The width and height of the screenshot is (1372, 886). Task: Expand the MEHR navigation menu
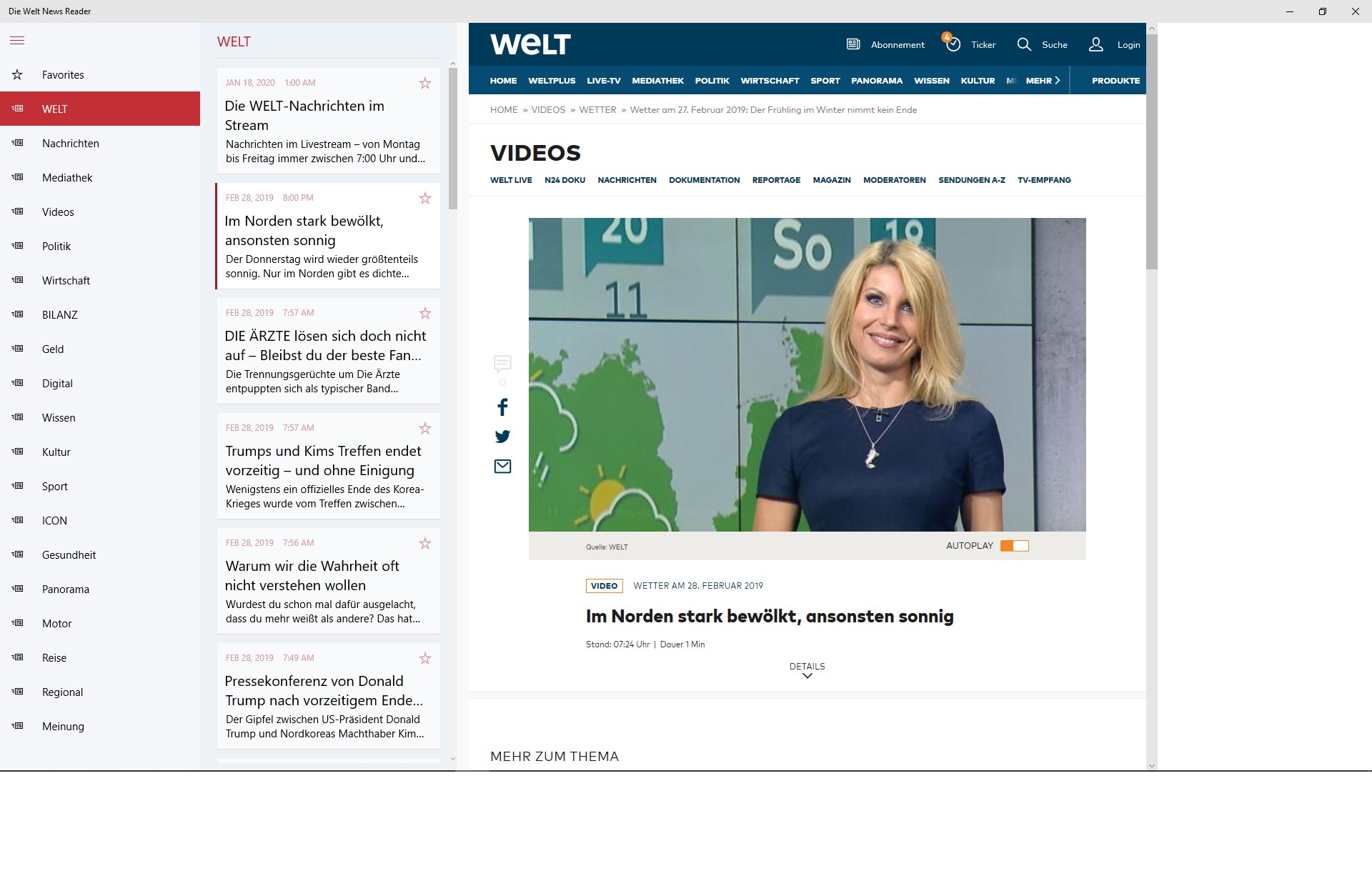[1043, 81]
